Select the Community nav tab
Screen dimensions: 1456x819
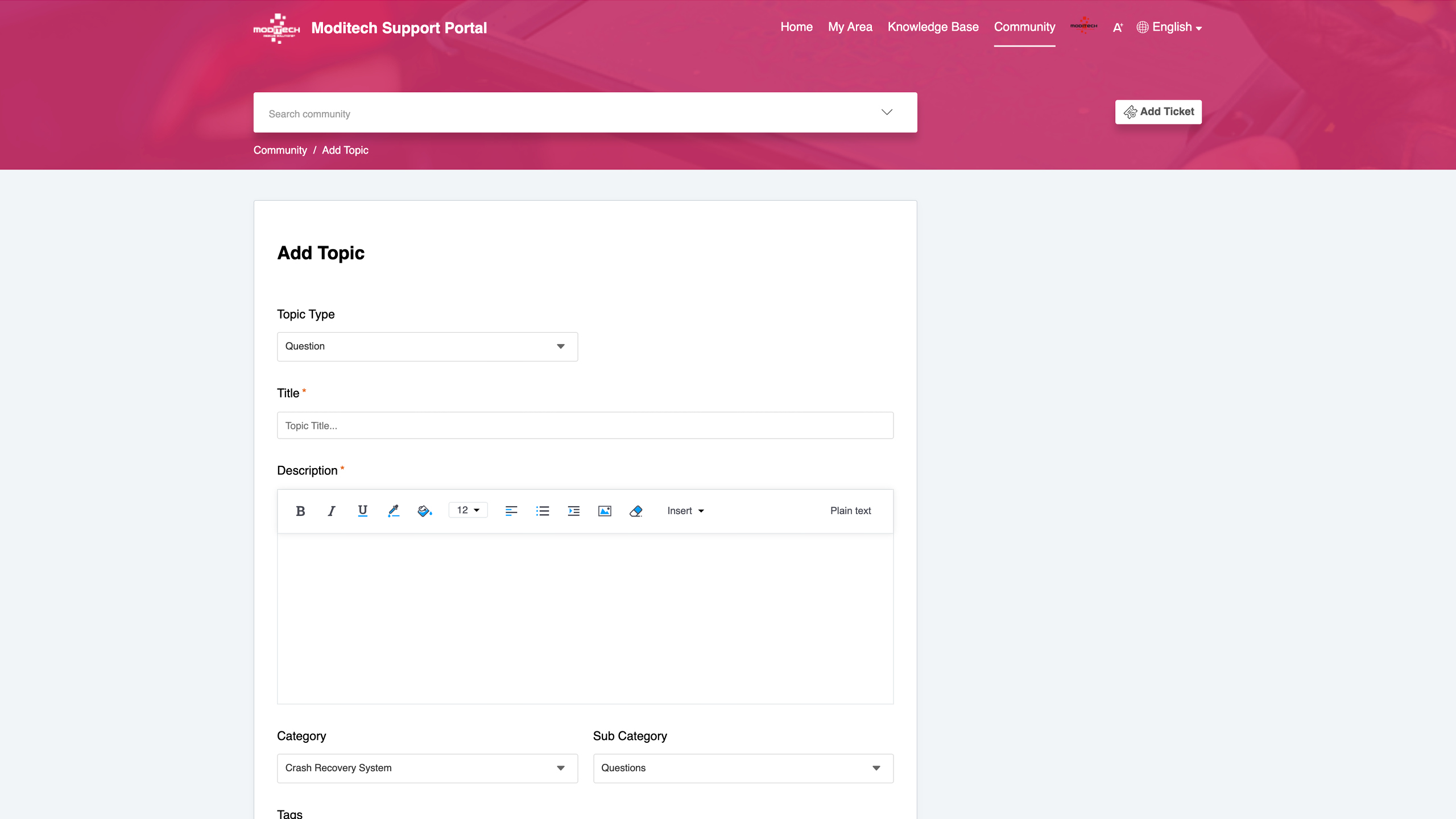pos(1024,27)
